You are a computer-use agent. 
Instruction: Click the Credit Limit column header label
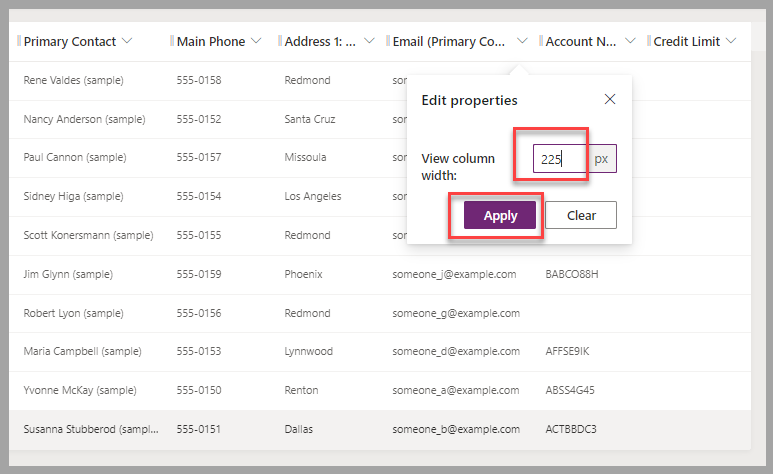point(687,41)
